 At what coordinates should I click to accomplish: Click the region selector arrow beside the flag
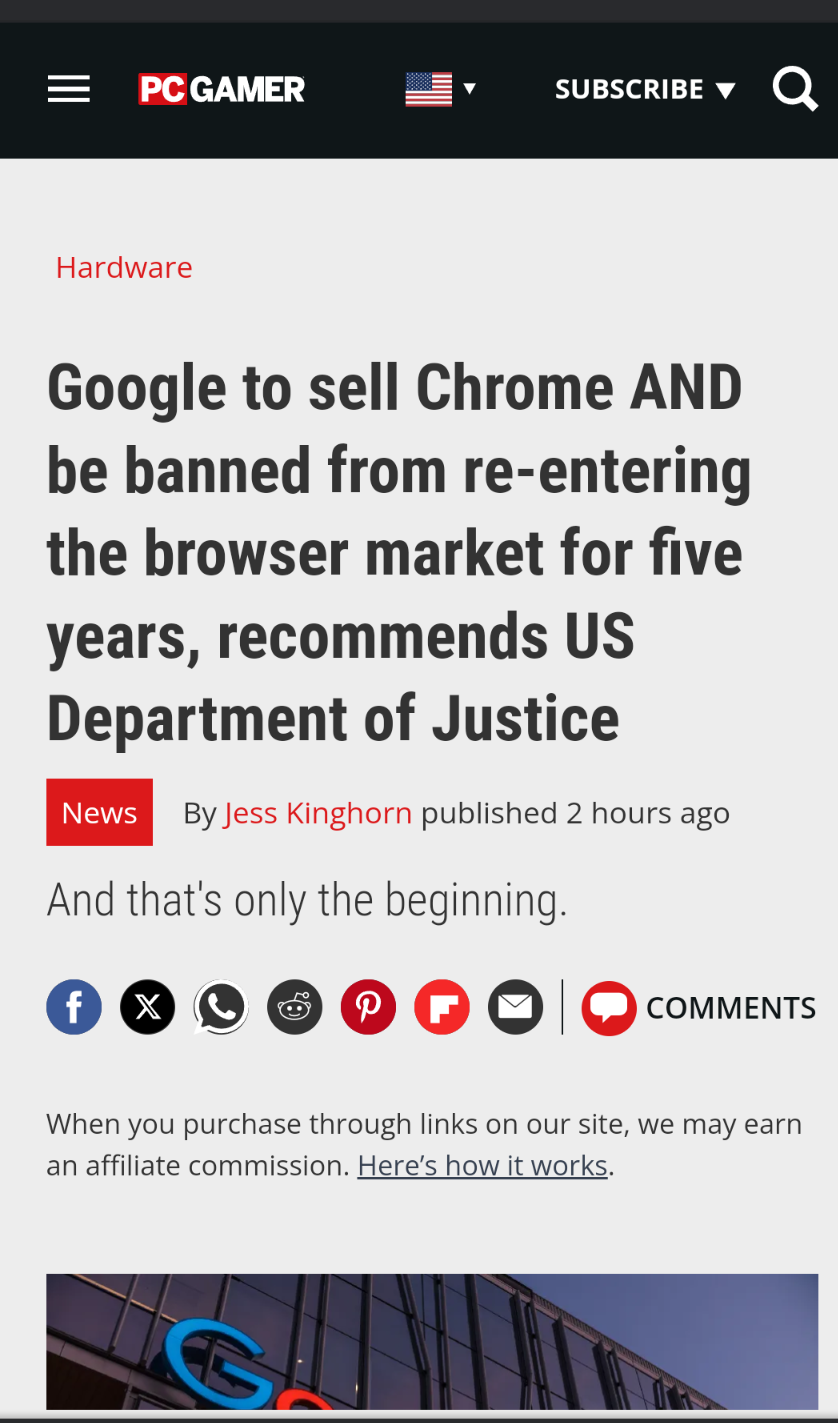pyautogui.click(x=469, y=88)
